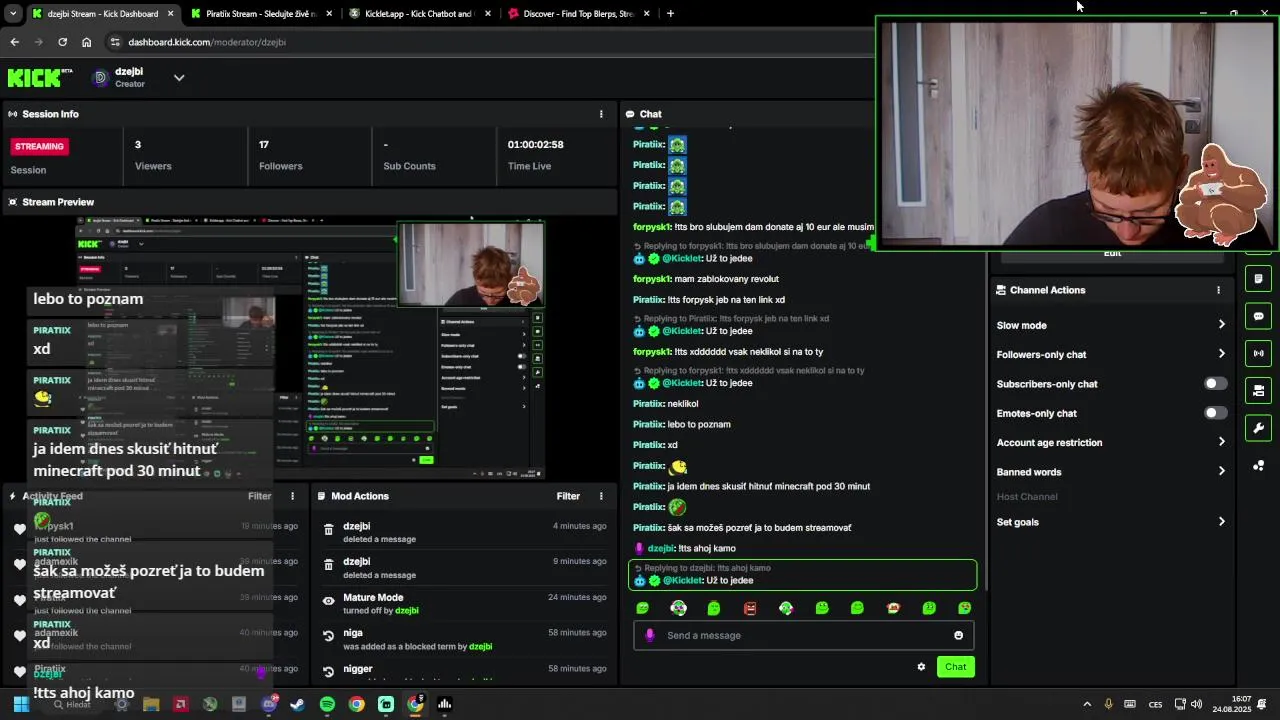Reload the dashboard page
The image size is (1280, 720).
point(62,42)
